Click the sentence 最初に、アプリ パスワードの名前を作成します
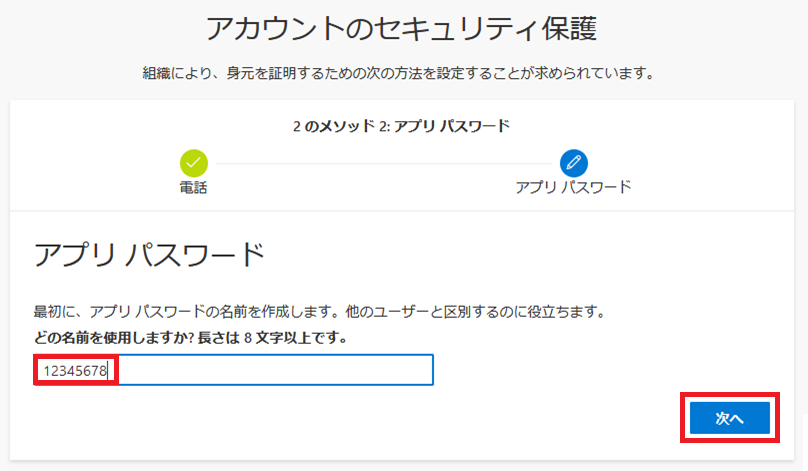 [x=187, y=312]
